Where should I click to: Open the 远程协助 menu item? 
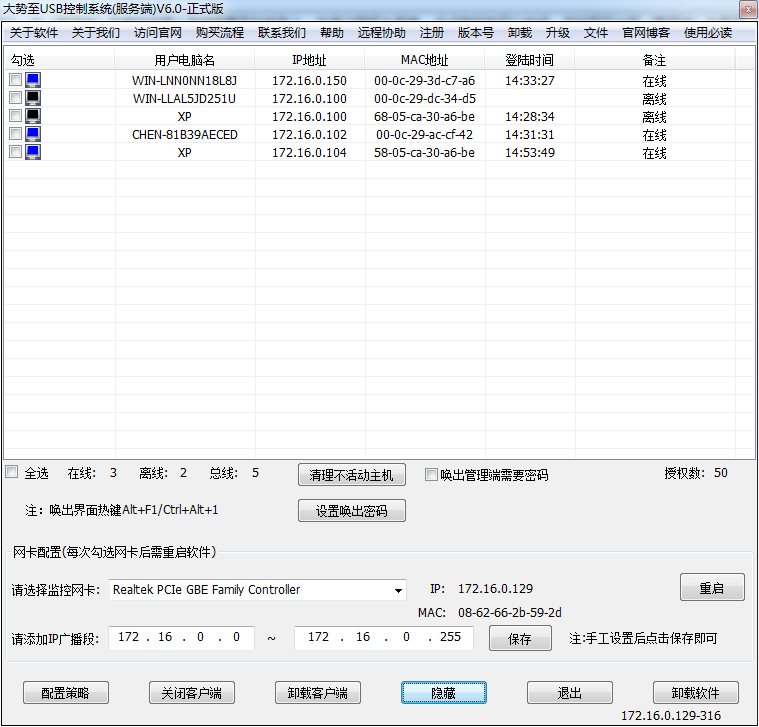[382, 33]
